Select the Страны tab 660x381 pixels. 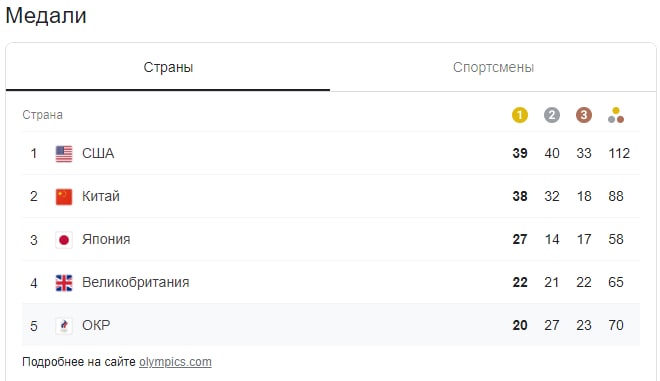[168, 67]
